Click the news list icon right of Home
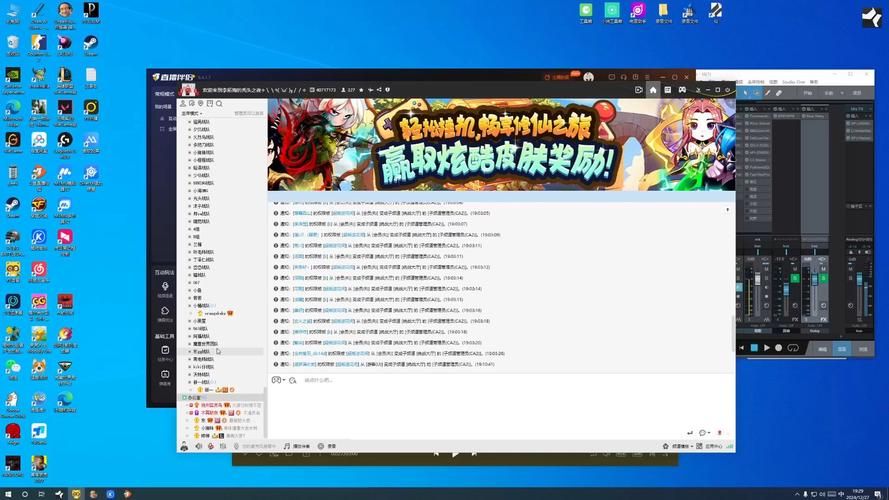This screenshot has width=889, height=500. point(668,90)
